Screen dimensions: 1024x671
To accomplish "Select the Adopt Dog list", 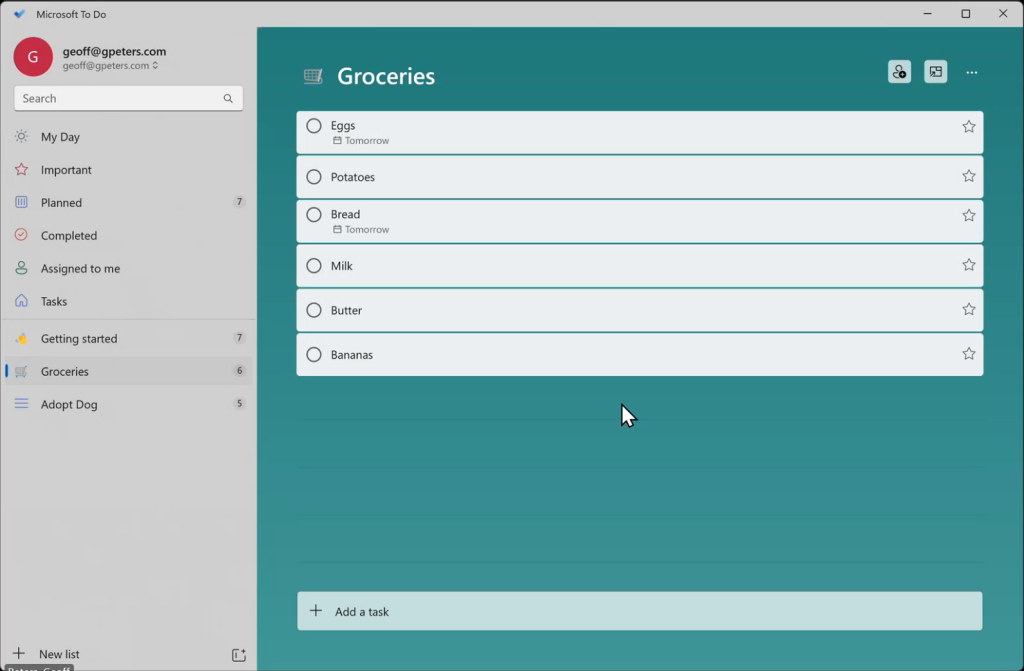I will pos(69,405).
